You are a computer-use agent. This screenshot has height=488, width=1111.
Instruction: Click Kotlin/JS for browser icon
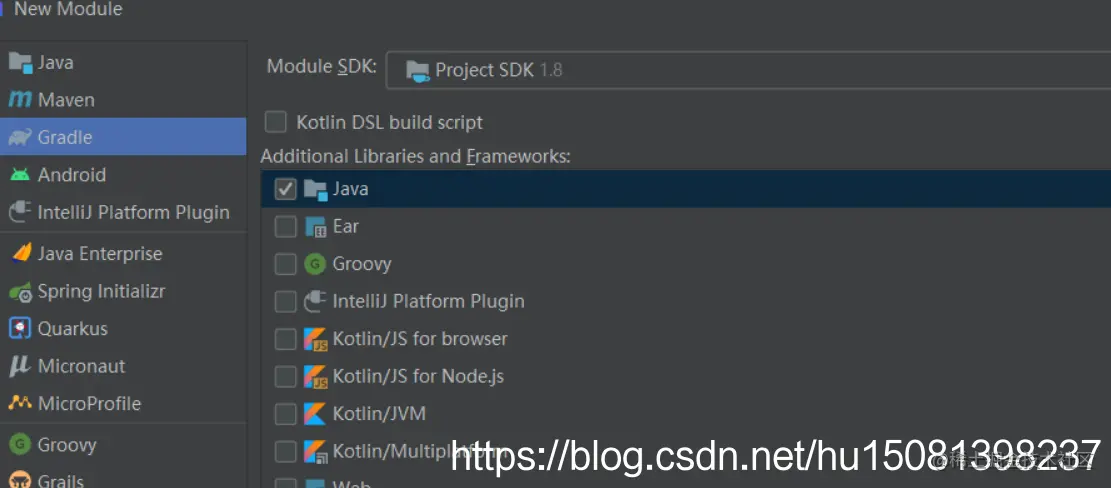(315, 339)
